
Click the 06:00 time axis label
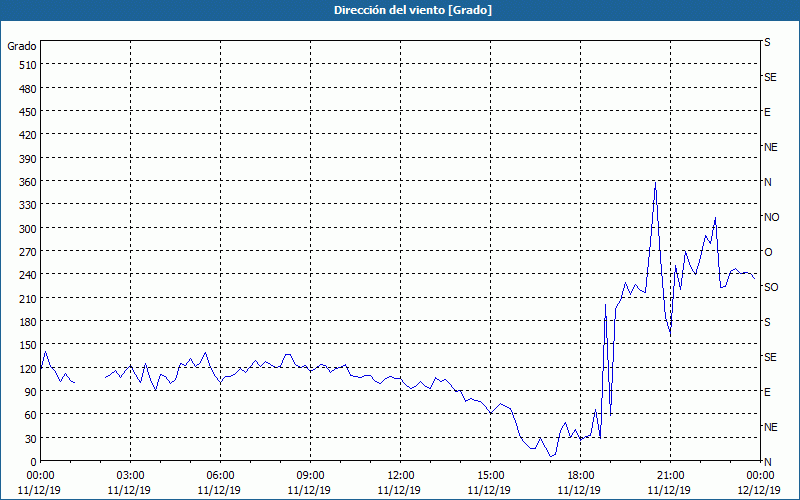(x=220, y=476)
